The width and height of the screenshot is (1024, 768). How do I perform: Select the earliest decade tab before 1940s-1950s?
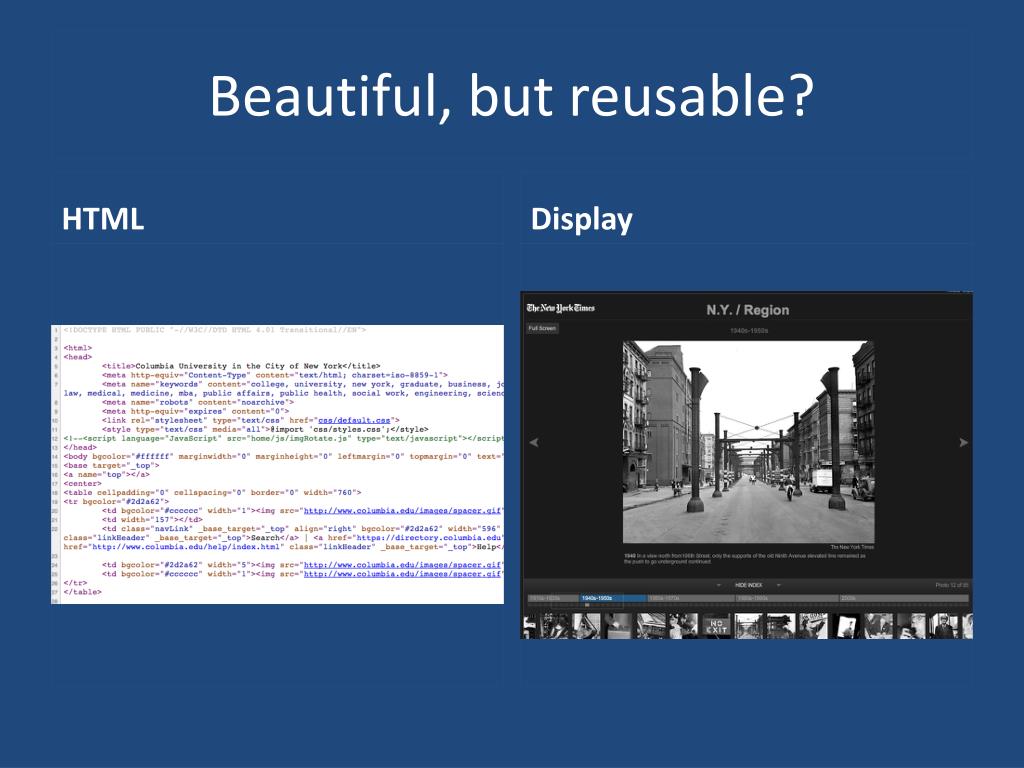point(552,598)
